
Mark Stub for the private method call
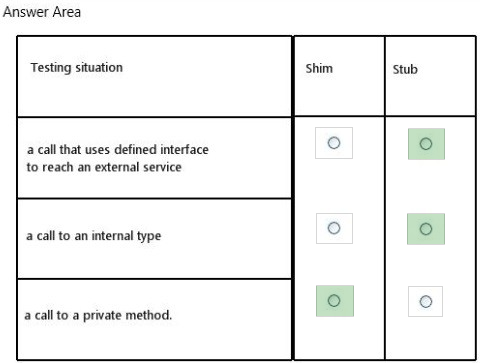tap(426, 301)
